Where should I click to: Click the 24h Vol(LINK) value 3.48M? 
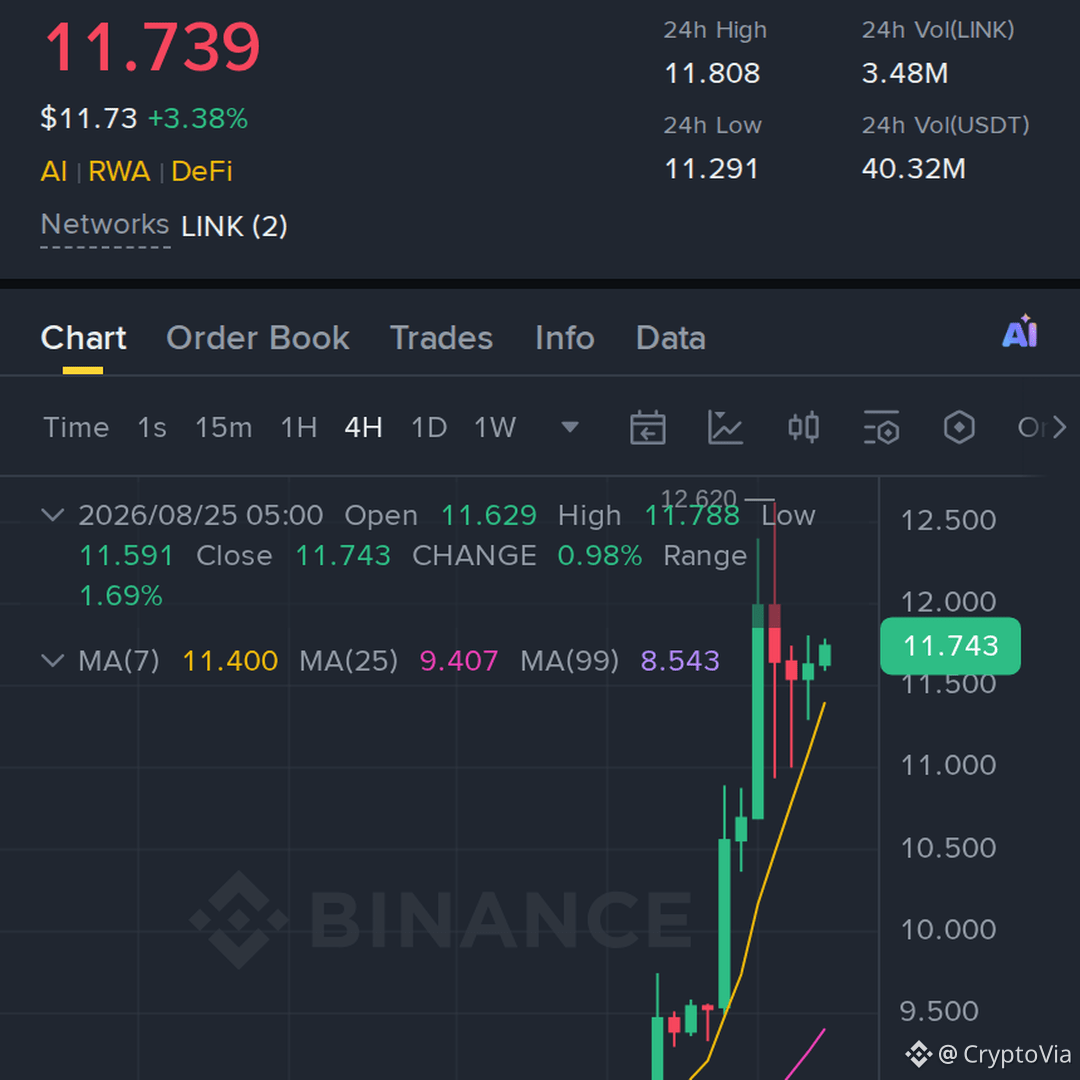(905, 73)
